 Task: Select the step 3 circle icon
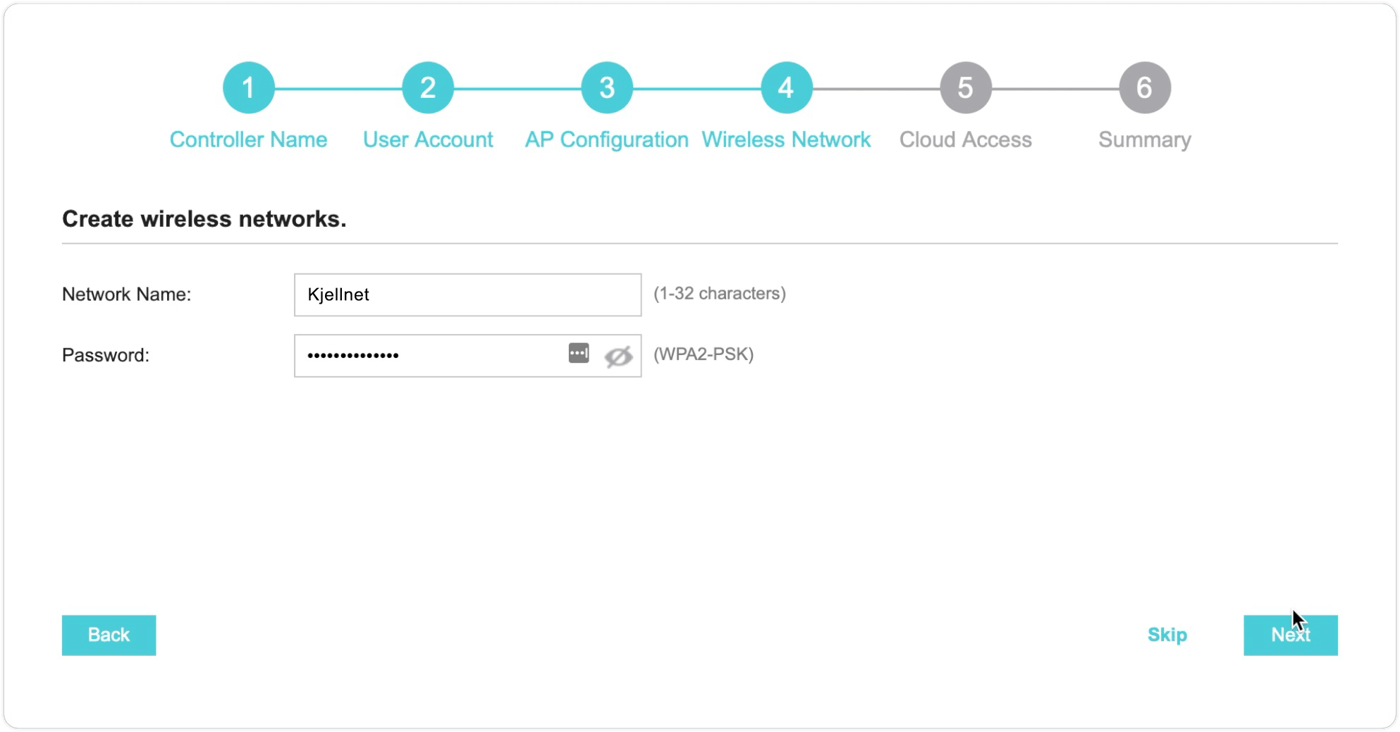click(x=607, y=88)
